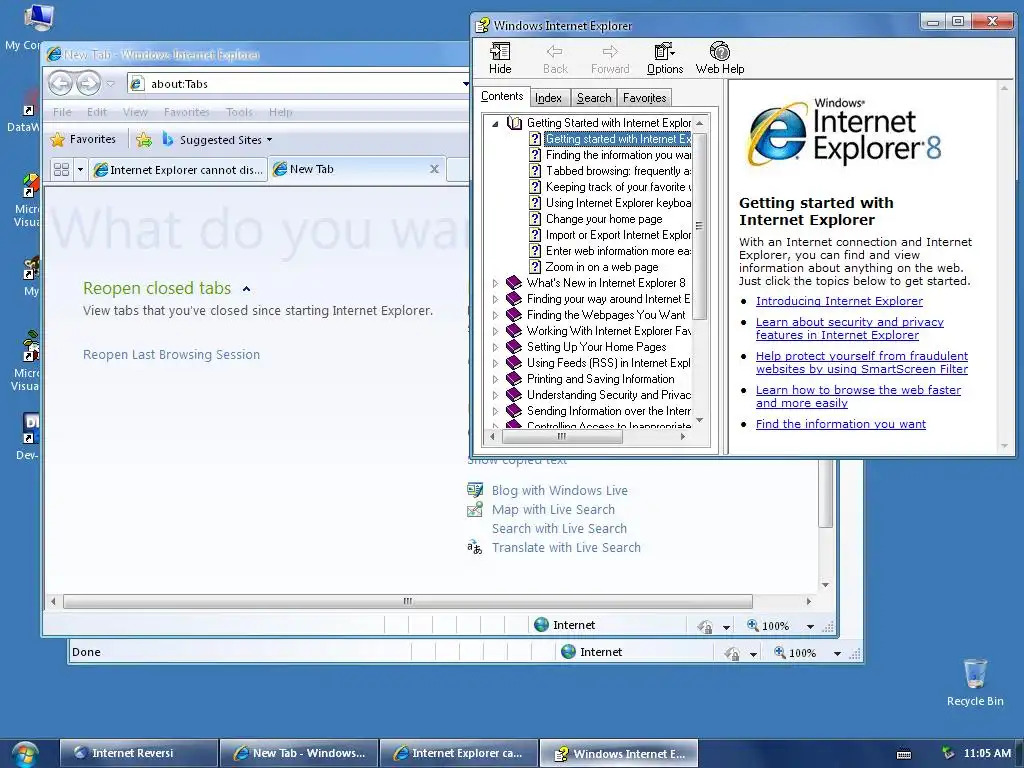Switch to help Favorites tab
The height and width of the screenshot is (768, 1024).
[x=645, y=98]
